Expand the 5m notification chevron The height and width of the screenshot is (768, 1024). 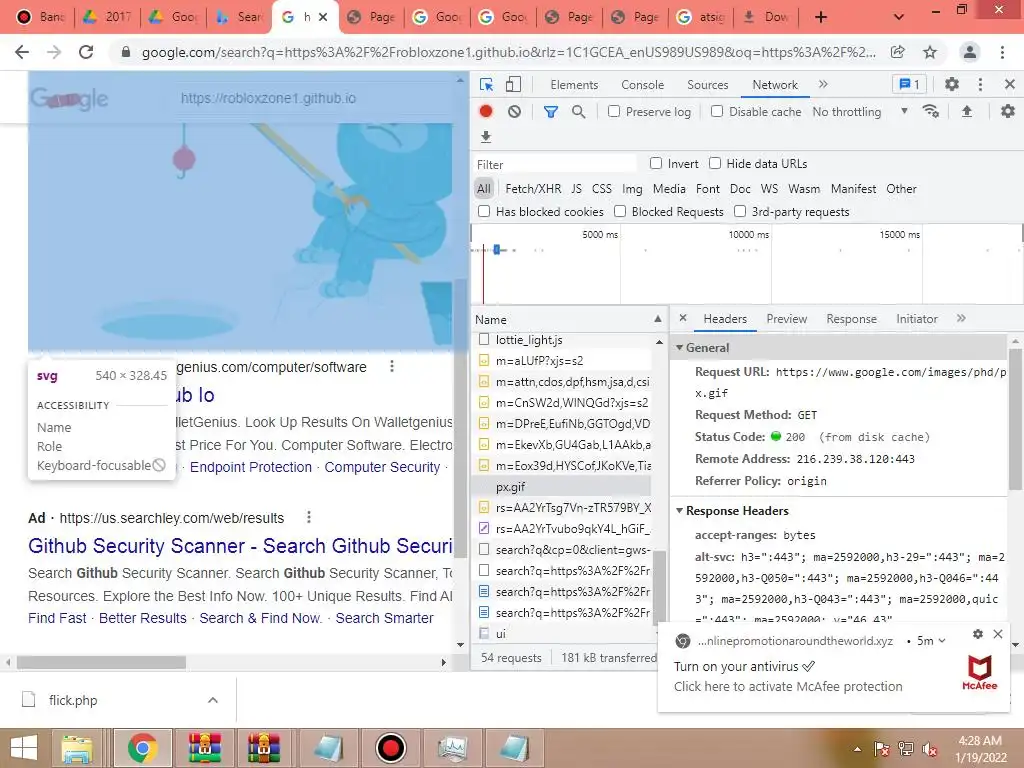(x=942, y=641)
